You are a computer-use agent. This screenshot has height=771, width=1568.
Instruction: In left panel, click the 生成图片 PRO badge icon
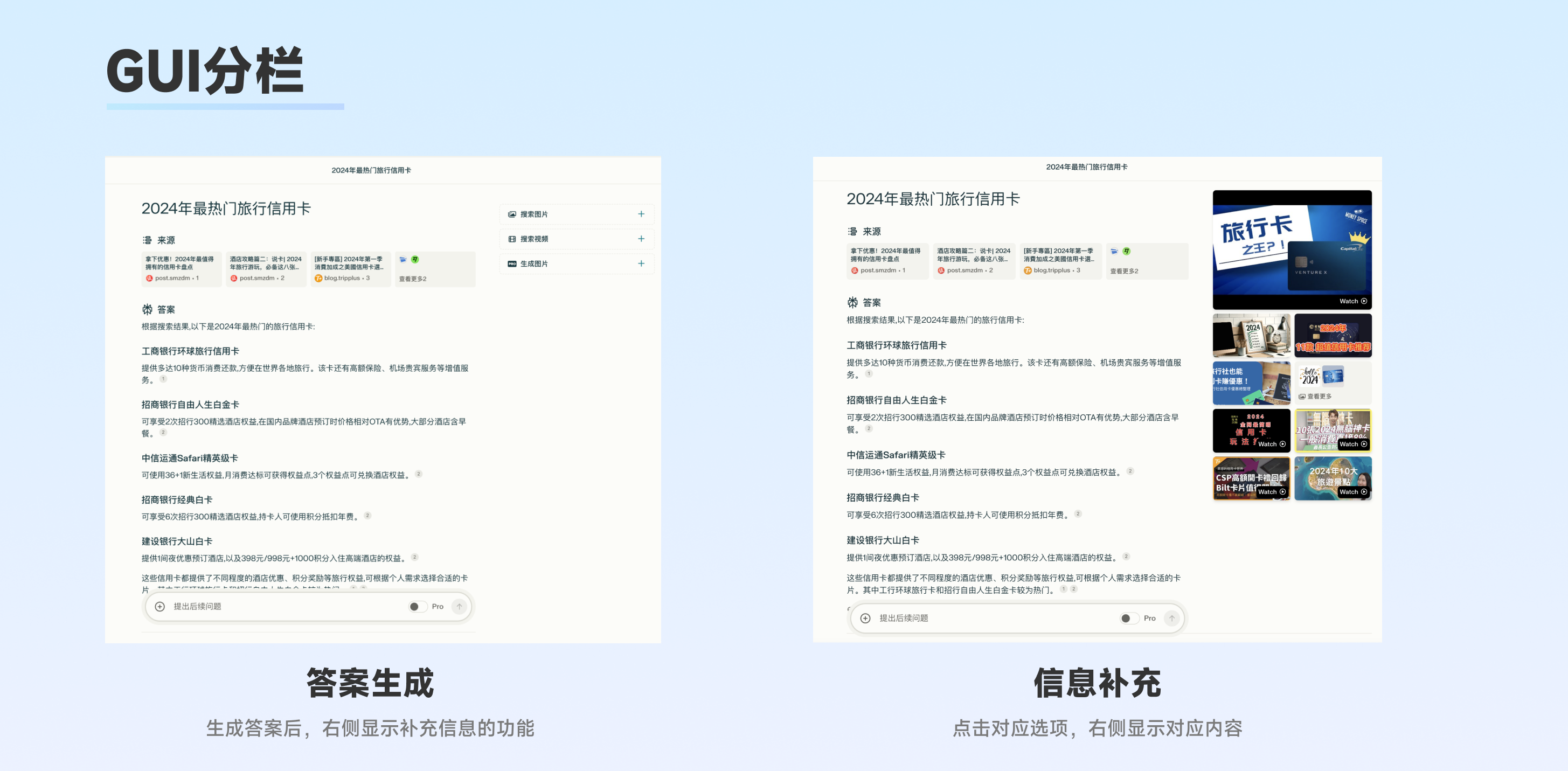pos(512,263)
